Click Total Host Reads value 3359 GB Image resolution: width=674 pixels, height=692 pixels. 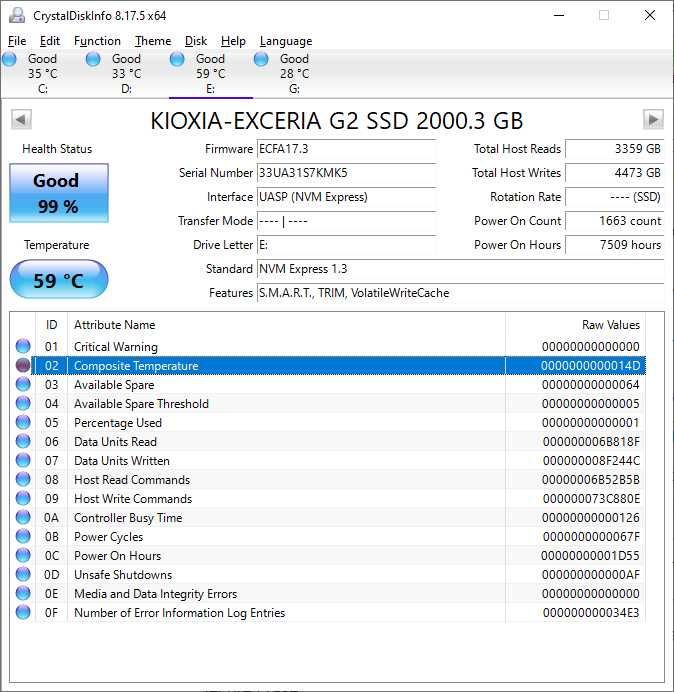pos(614,149)
